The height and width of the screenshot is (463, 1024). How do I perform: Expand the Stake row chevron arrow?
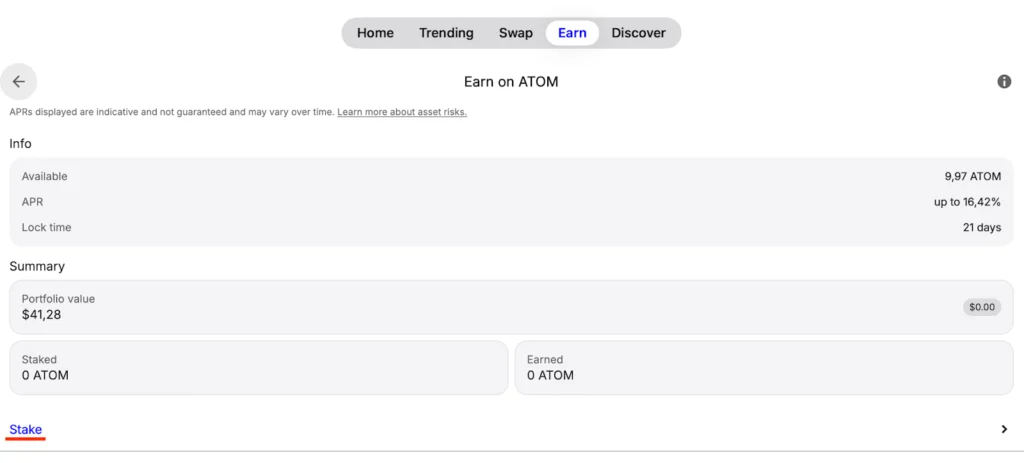[x=1004, y=429]
